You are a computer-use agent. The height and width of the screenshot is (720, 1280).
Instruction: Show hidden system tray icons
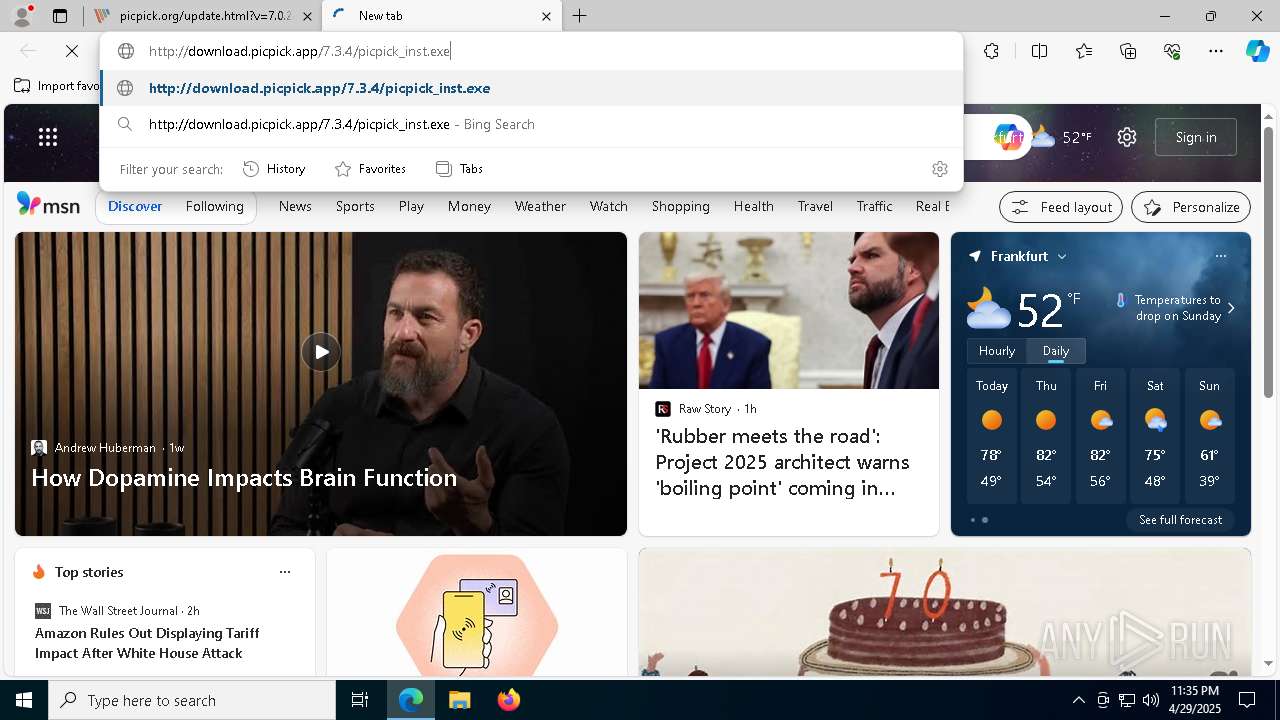pos(1078,700)
